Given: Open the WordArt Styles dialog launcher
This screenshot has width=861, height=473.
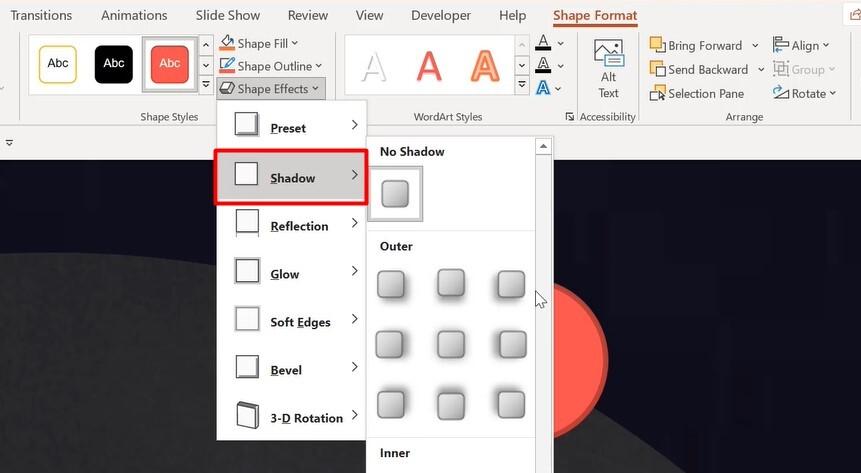Looking at the screenshot, I should tap(569, 116).
